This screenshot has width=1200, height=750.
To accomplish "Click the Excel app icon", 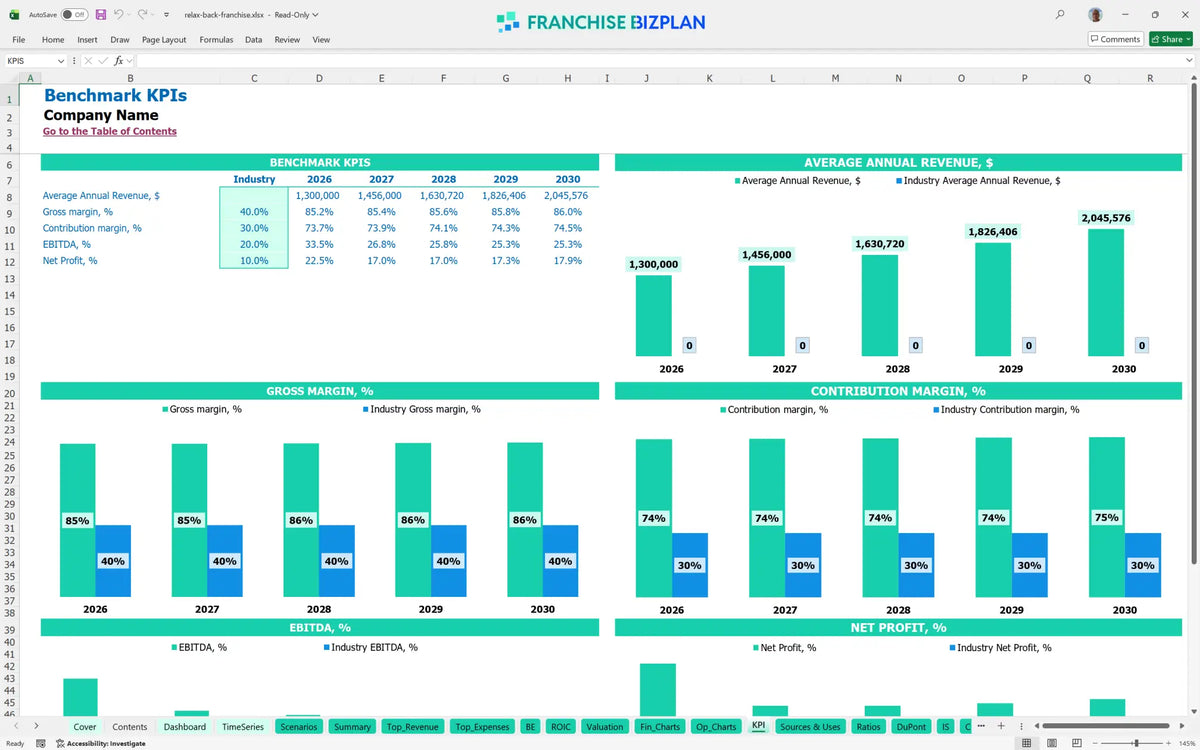I will [14, 15].
